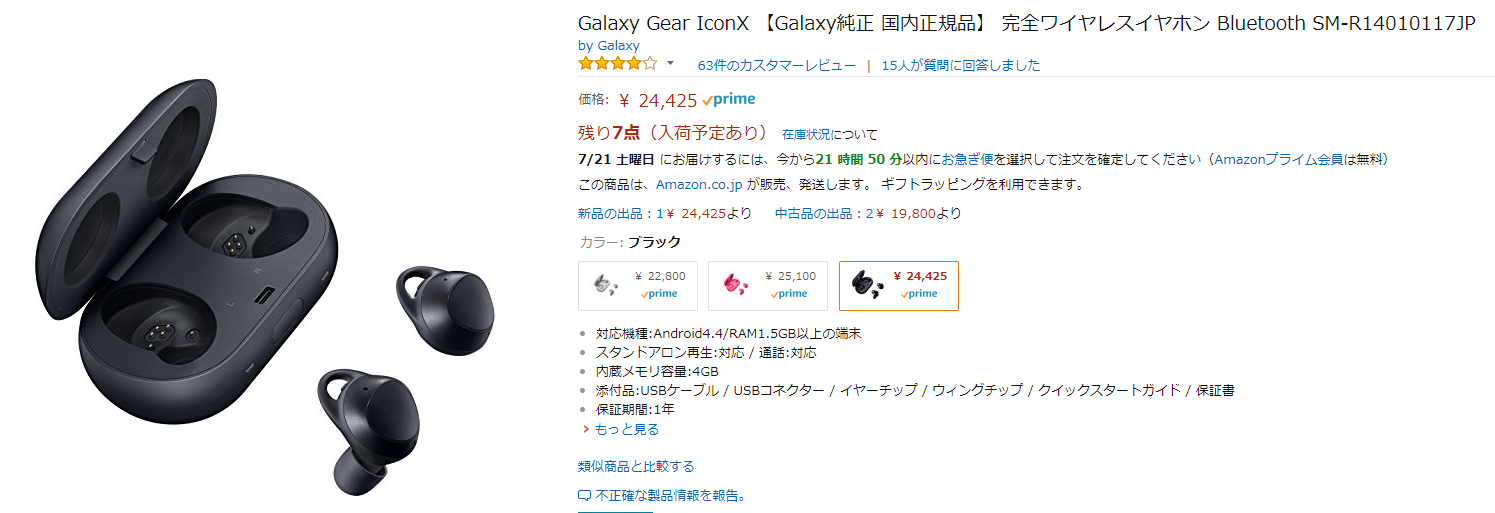Open the 15人が質問に回答しました link
This screenshot has width=1495, height=513.
click(x=960, y=65)
